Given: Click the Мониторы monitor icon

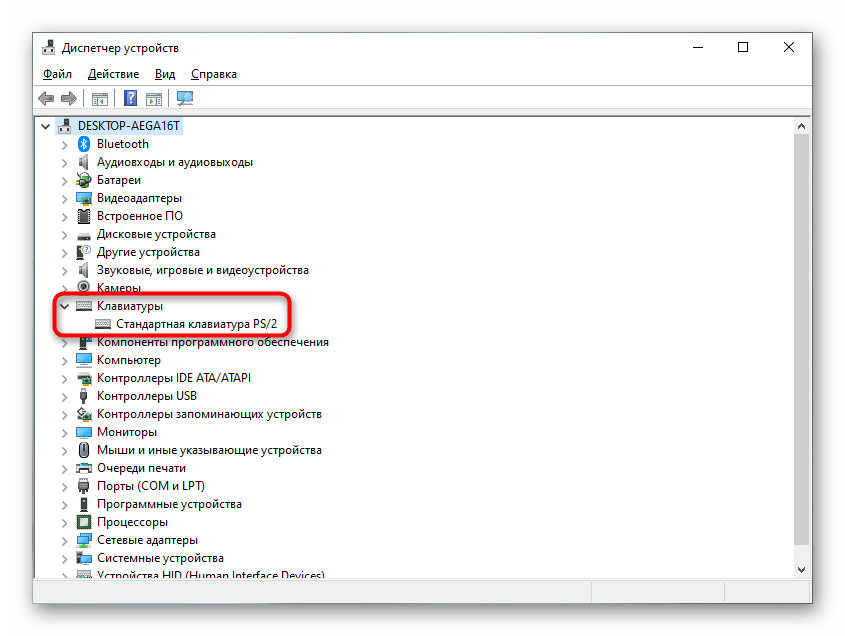Looking at the screenshot, I should tap(85, 432).
